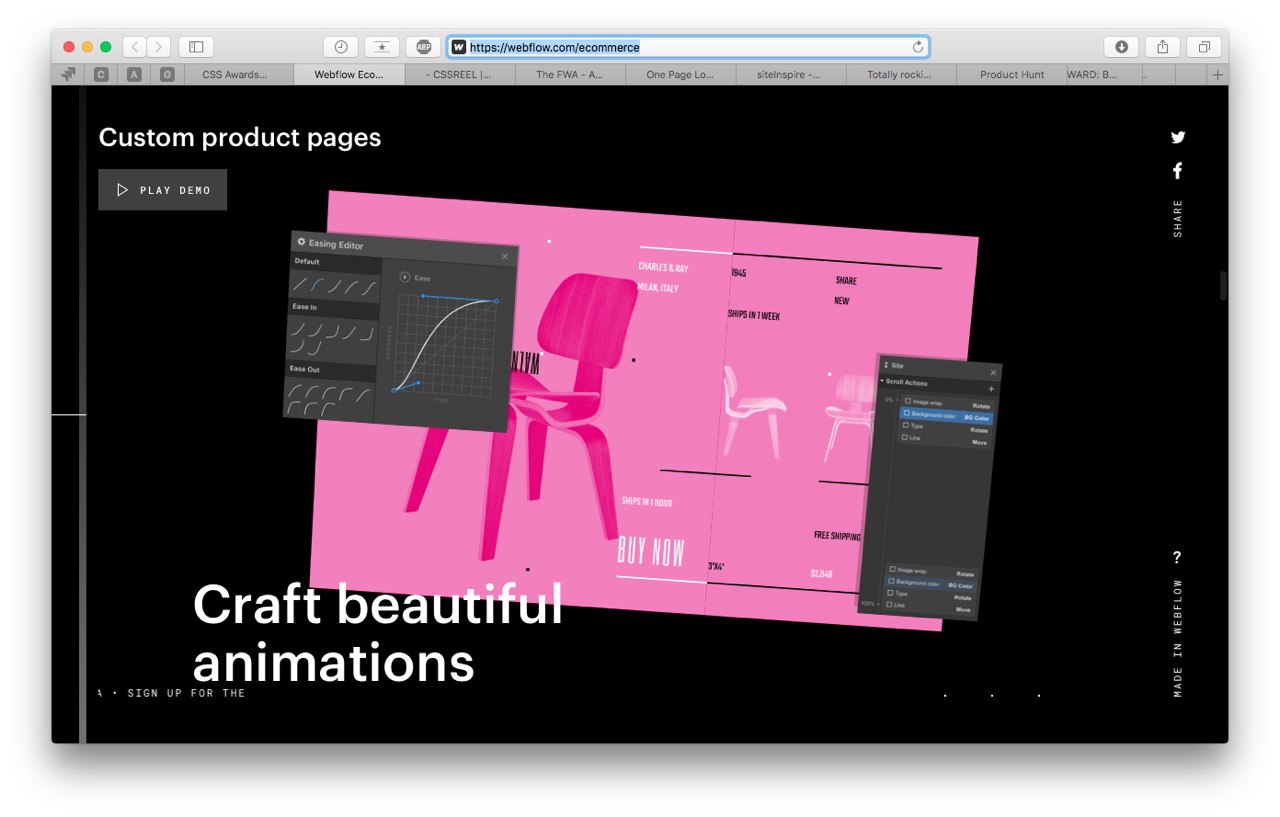Go back using Safari's back arrow
The image size is (1280, 817).
pyautogui.click(x=135, y=47)
